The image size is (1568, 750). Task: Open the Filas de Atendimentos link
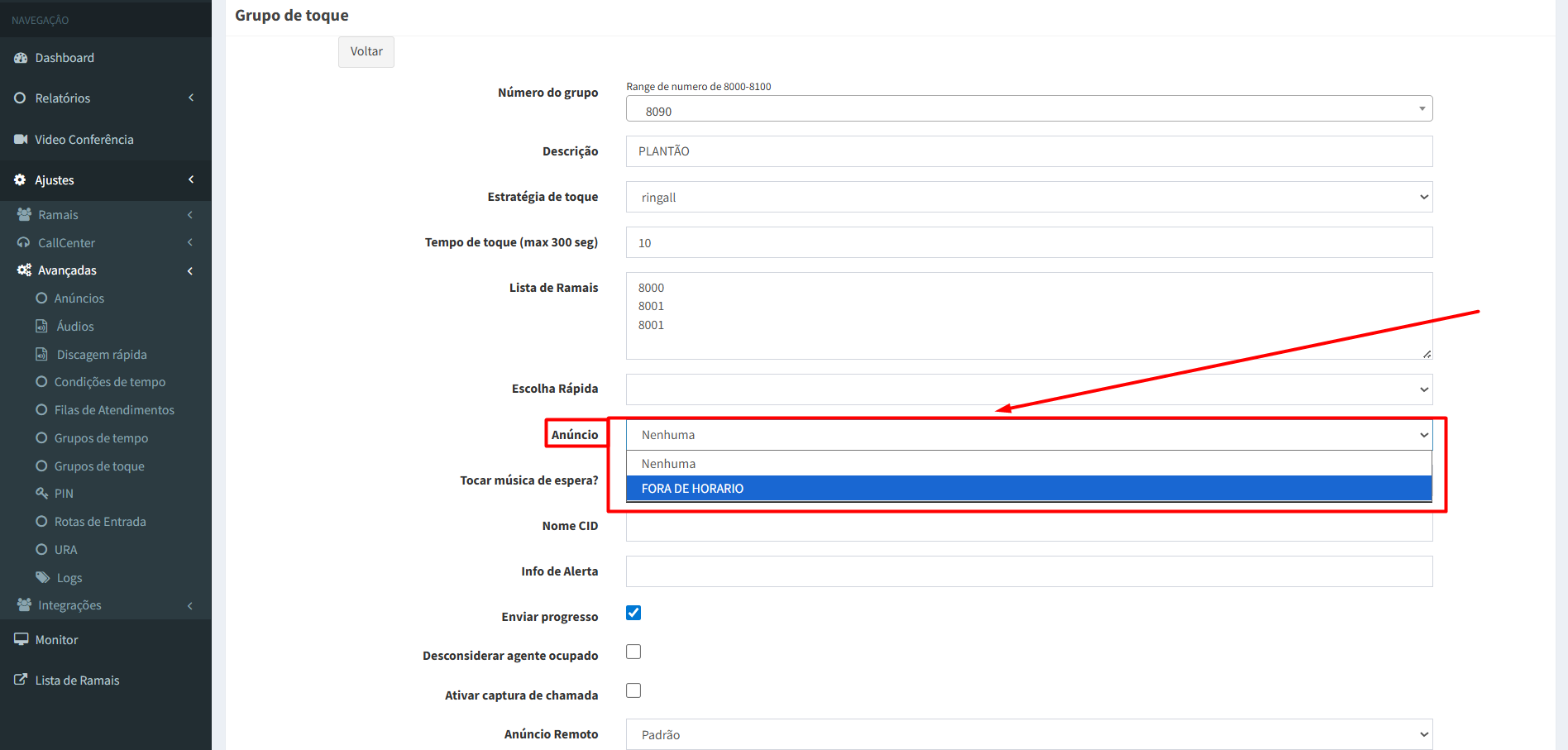coord(114,410)
